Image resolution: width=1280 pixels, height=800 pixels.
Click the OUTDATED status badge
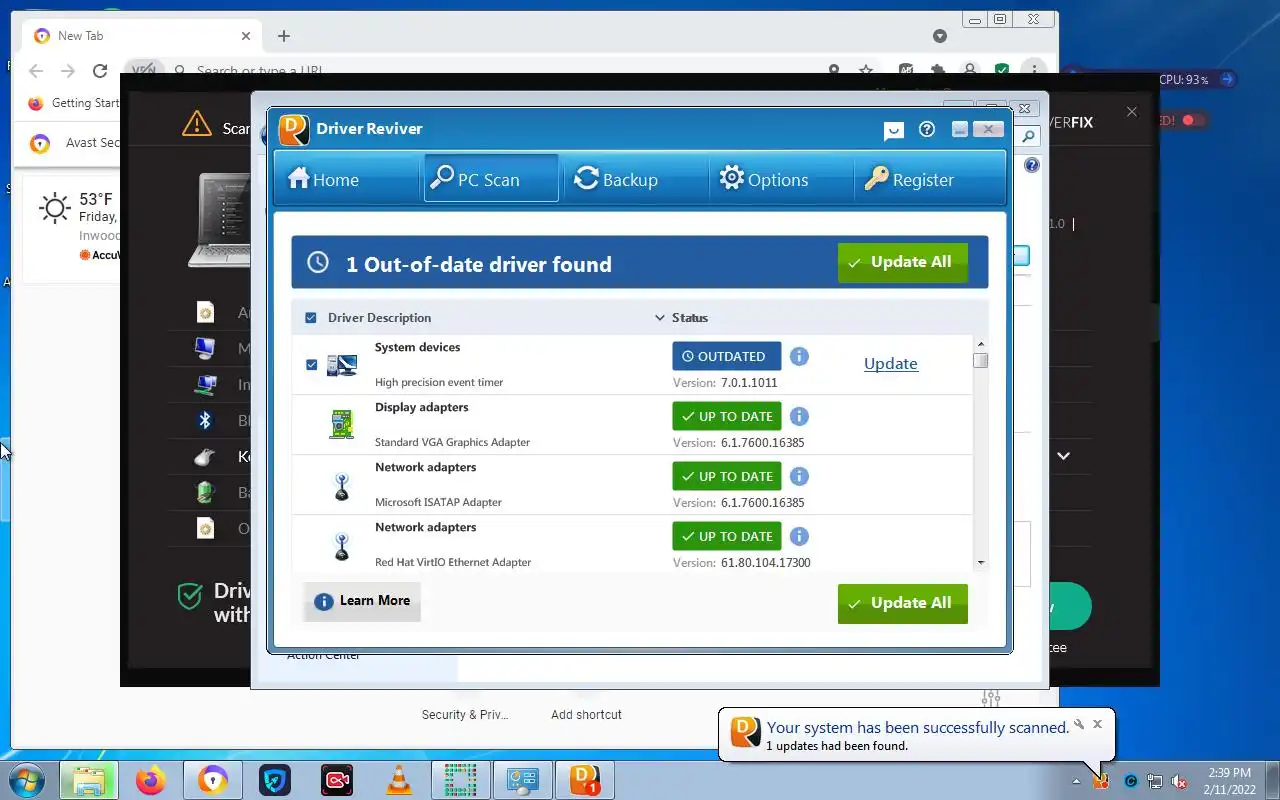(x=726, y=356)
